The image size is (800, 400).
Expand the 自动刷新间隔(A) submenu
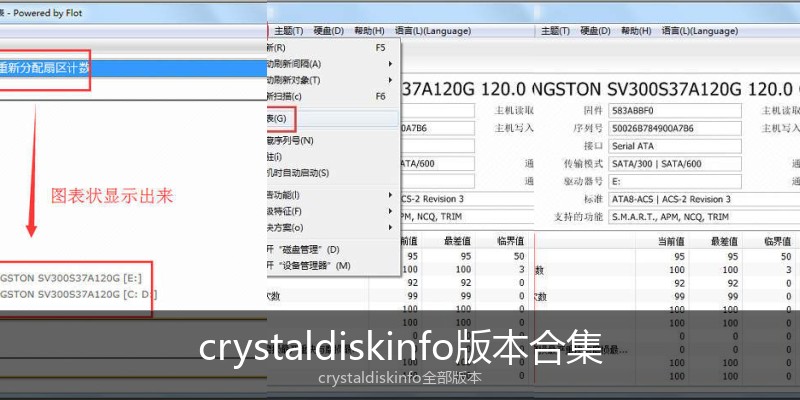pos(333,64)
